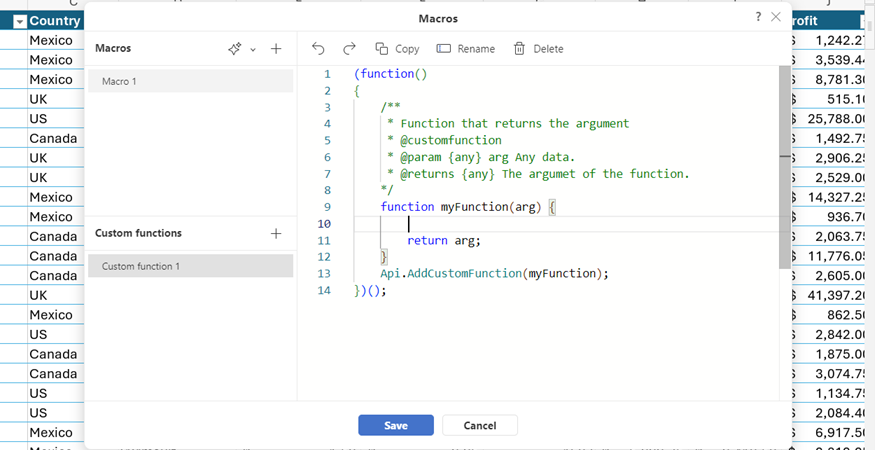Cancel the Macros dialog
The height and width of the screenshot is (450, 875).
coord(480,425)
